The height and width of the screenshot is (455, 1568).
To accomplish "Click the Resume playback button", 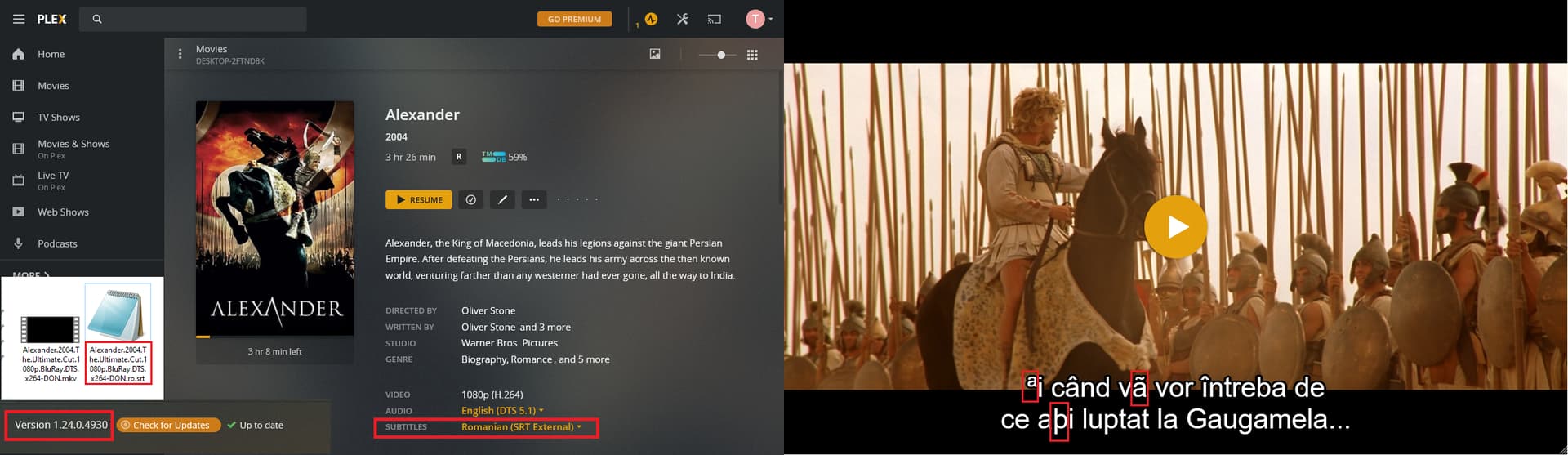I will click(418, 199).
